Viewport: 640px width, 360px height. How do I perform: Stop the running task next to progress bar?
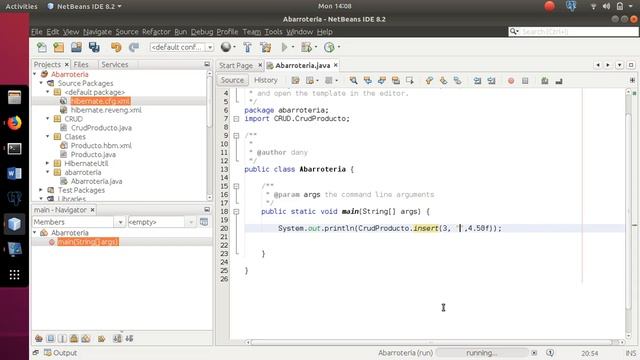click(534, 353)
